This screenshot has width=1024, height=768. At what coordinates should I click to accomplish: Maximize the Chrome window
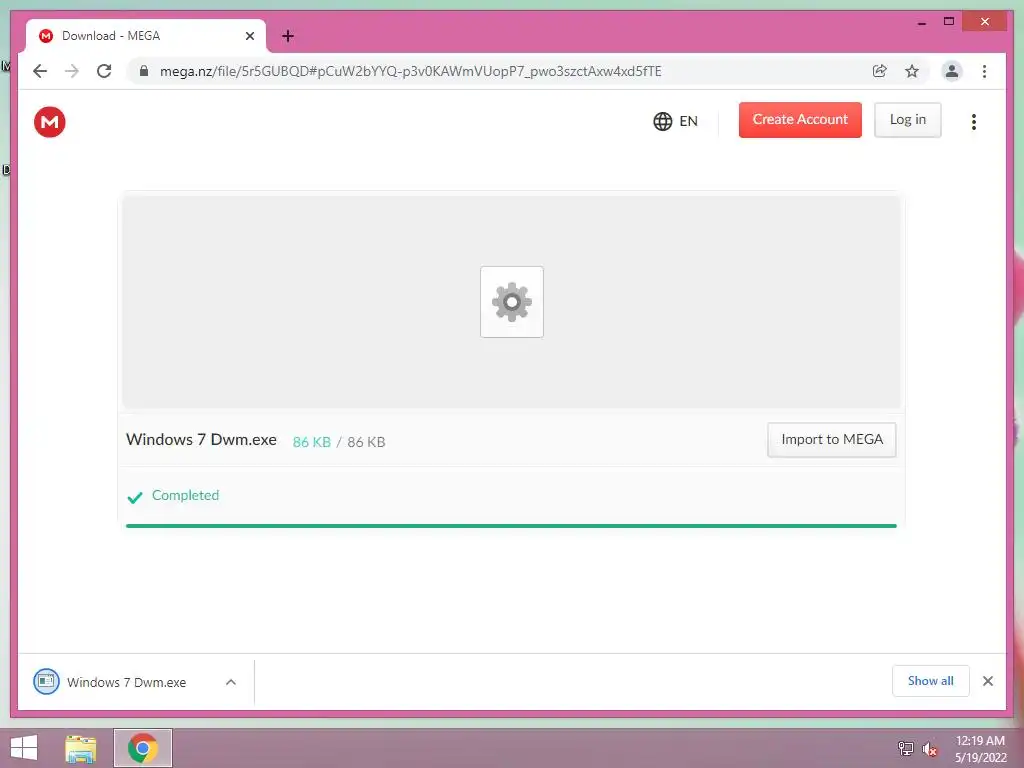point(949,22)
